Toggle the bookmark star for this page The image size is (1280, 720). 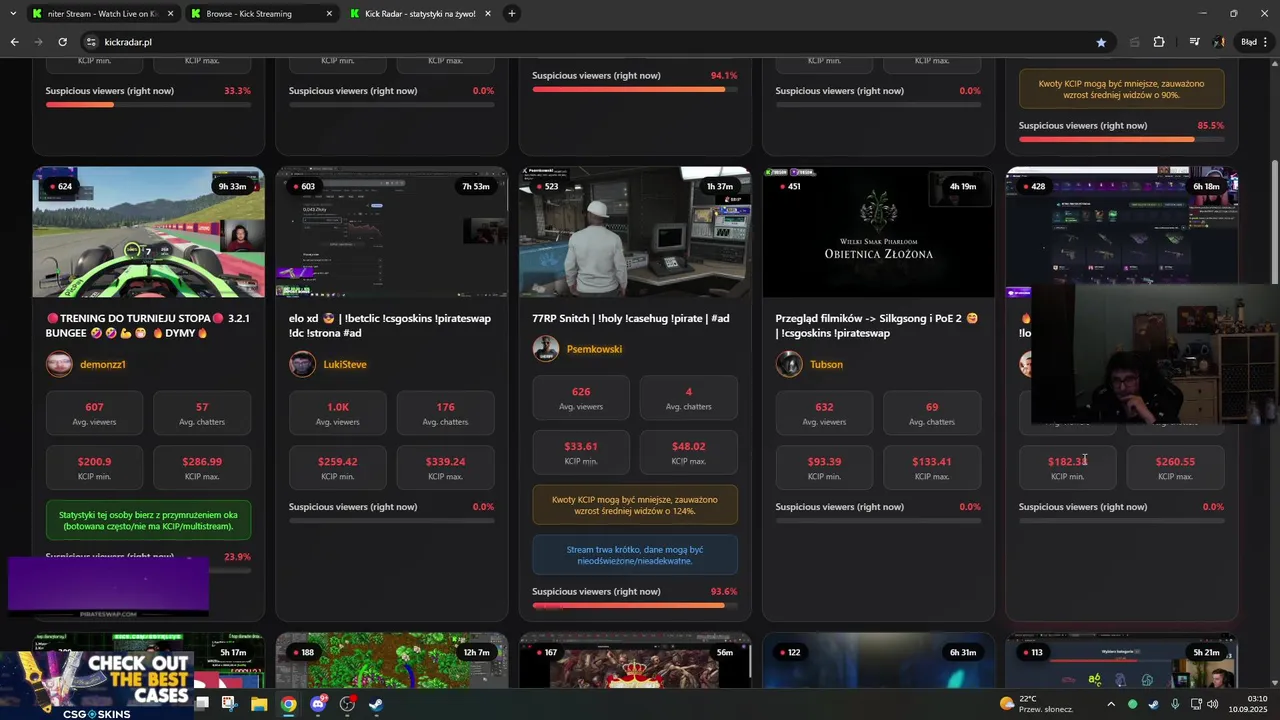tap(1101, 42)
